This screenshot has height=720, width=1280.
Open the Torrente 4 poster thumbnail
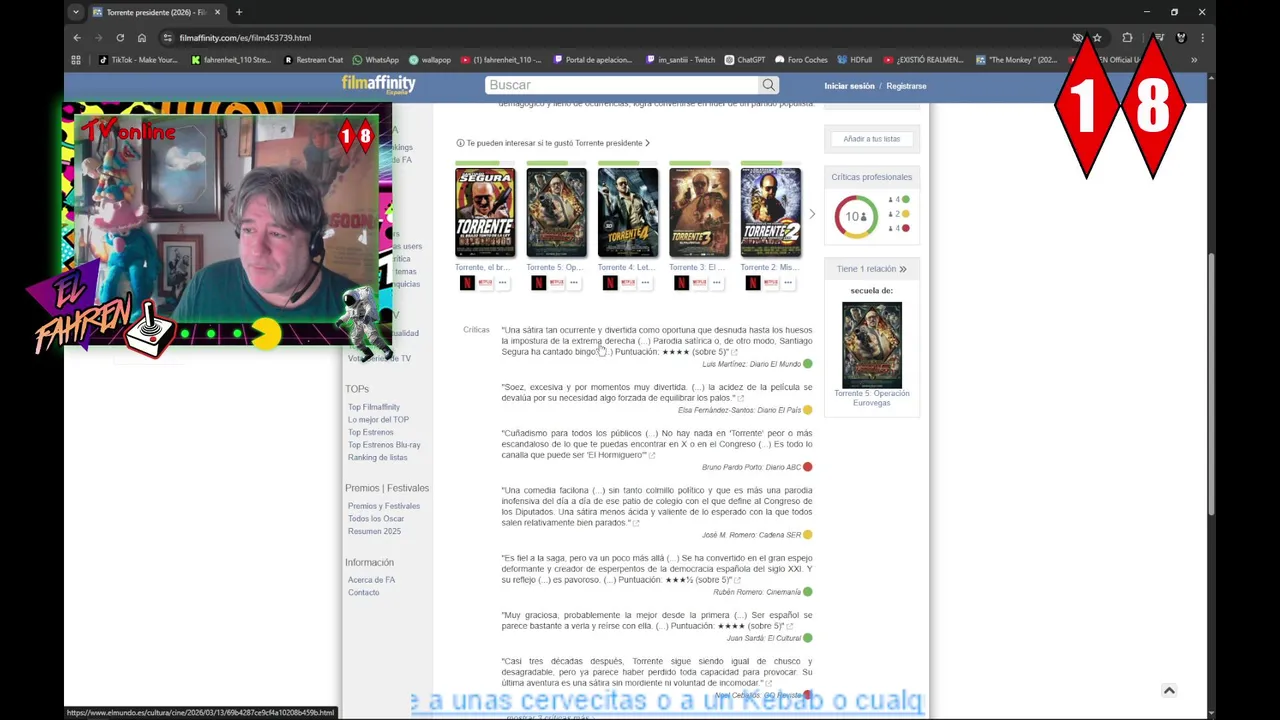(628, 212)
